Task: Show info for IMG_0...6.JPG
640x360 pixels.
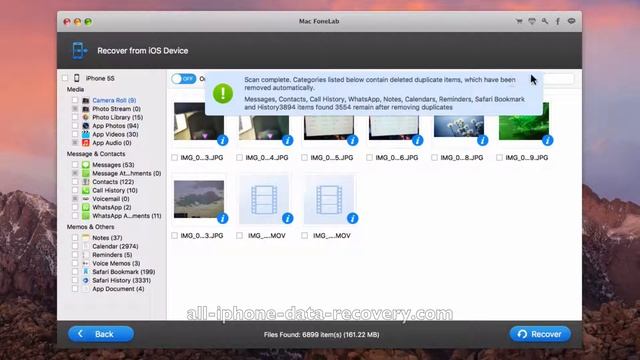Action: pos(417,140)
